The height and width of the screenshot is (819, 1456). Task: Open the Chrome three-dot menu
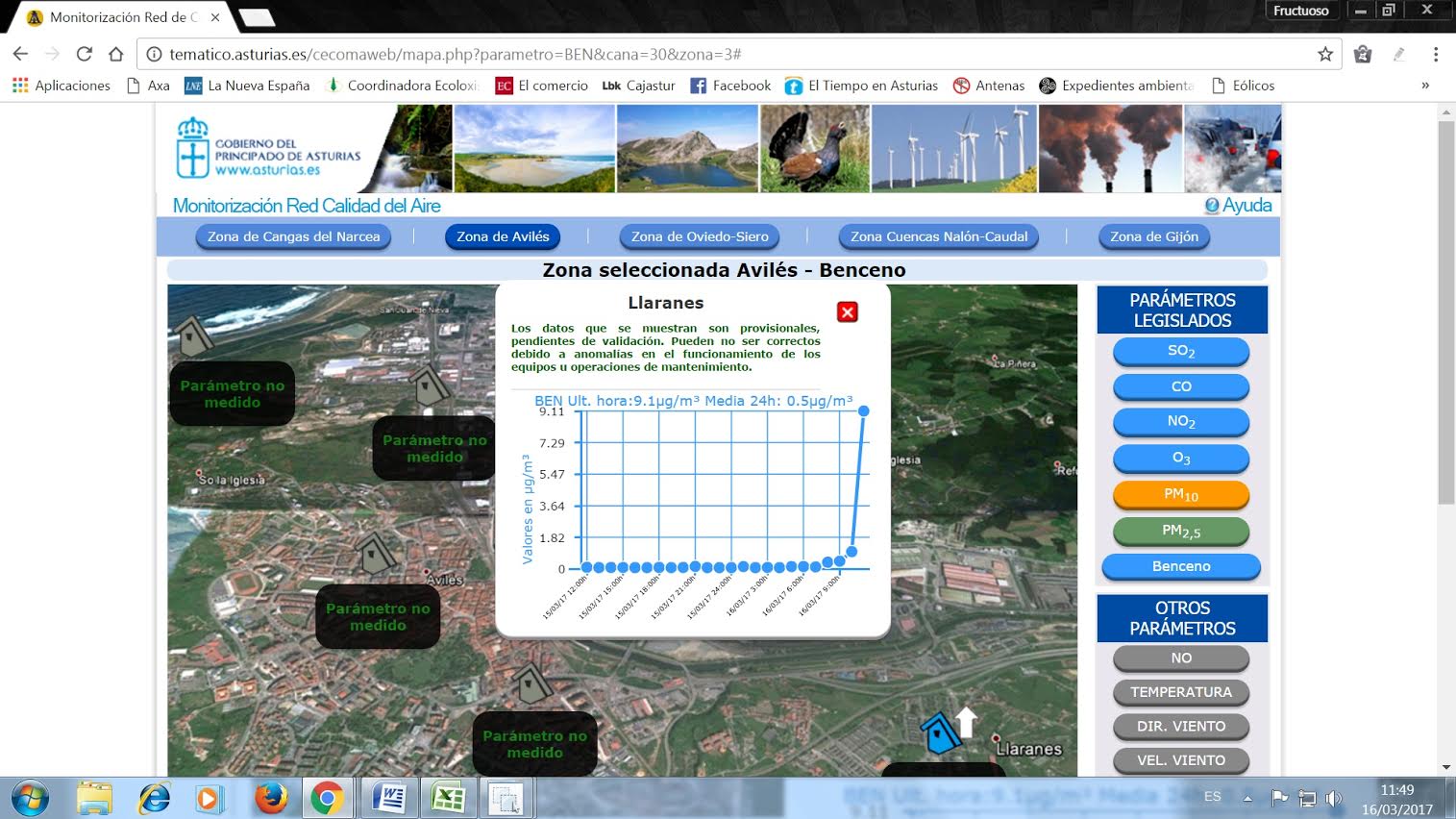tap(1435, 54)
